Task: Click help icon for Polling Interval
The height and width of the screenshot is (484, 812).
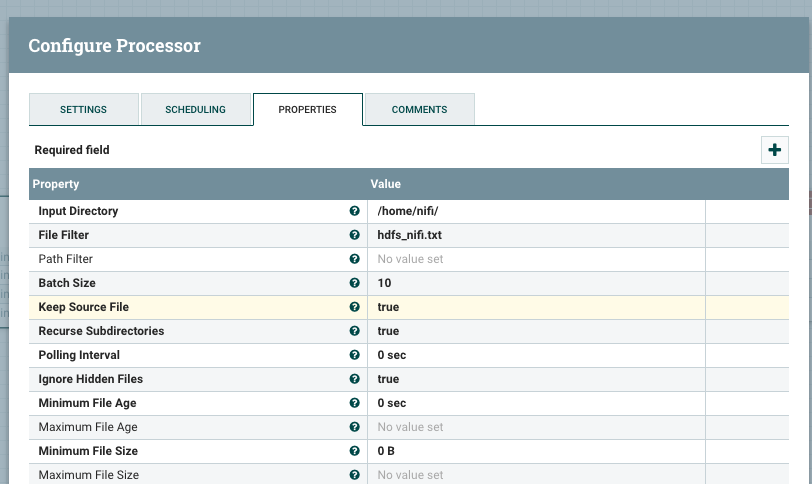Action: [x=354, y=355]
